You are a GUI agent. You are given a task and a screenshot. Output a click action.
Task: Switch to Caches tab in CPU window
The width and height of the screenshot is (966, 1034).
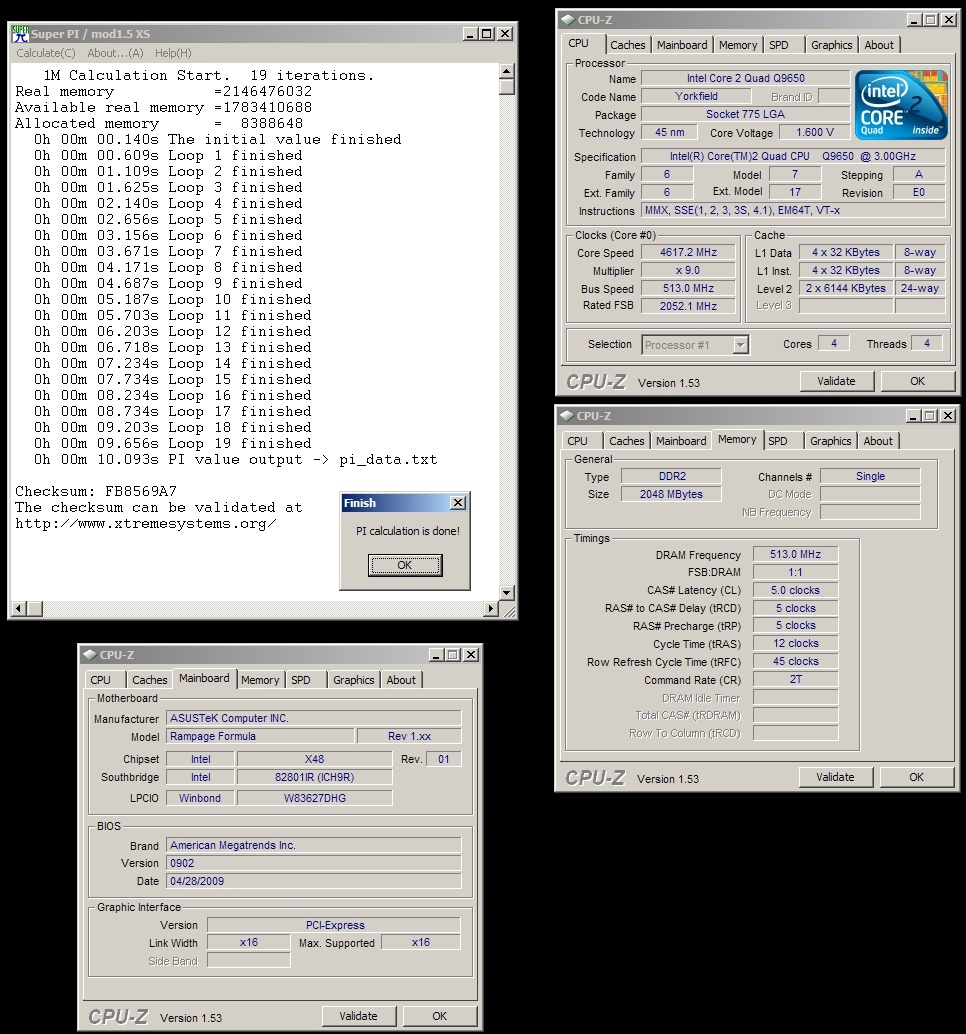(628, 45)
